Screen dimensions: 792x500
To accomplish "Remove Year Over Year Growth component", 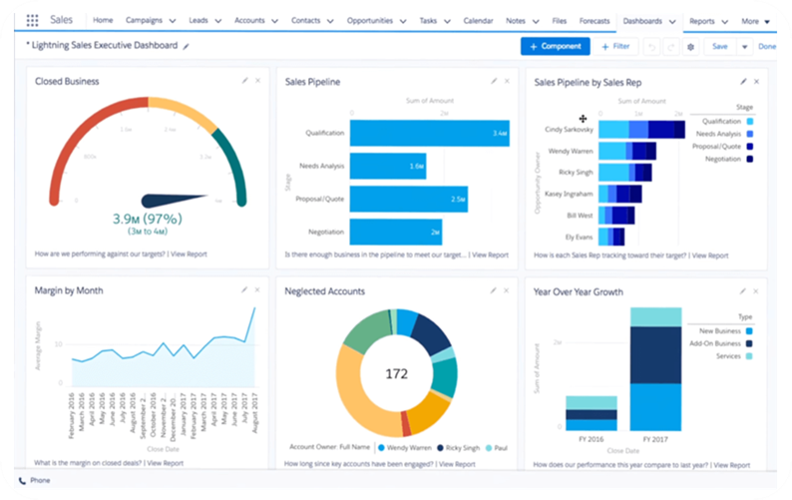I will click(x=756, y=291).
